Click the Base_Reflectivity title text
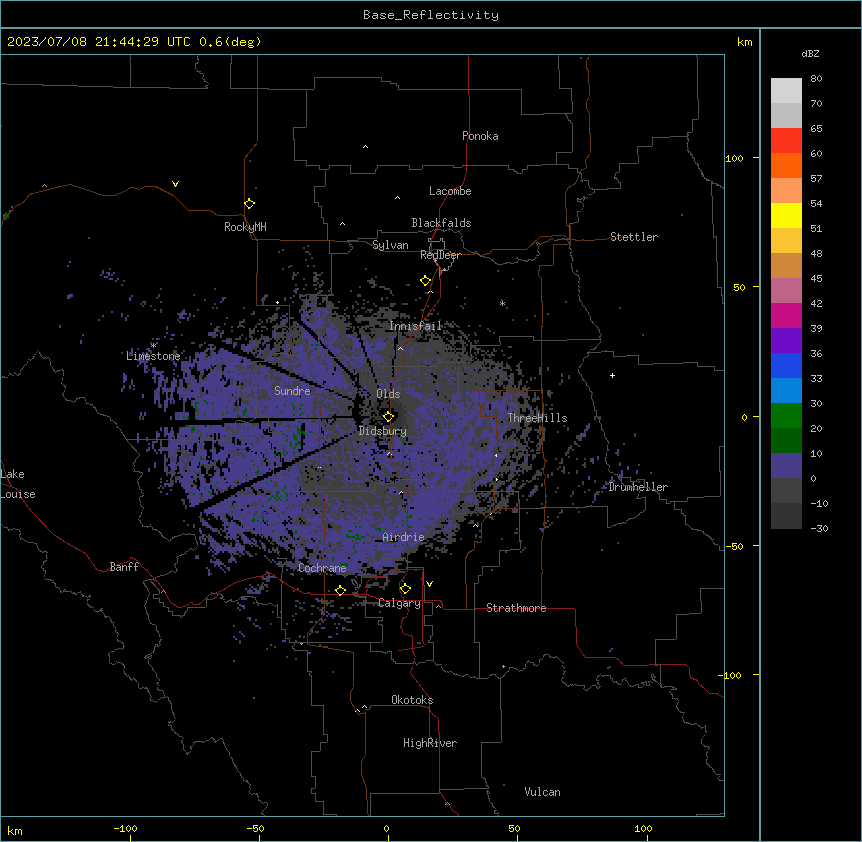 pos(431,15)
